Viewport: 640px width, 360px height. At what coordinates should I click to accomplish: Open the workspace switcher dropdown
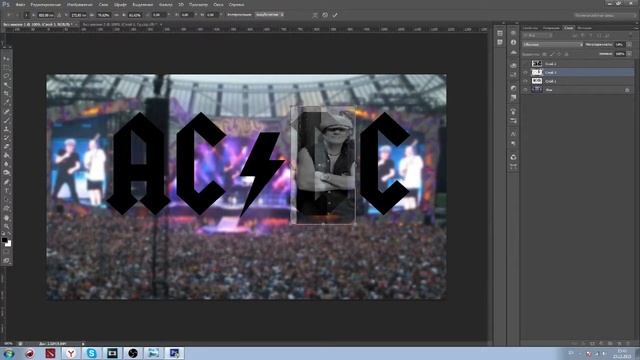[605, 15]
